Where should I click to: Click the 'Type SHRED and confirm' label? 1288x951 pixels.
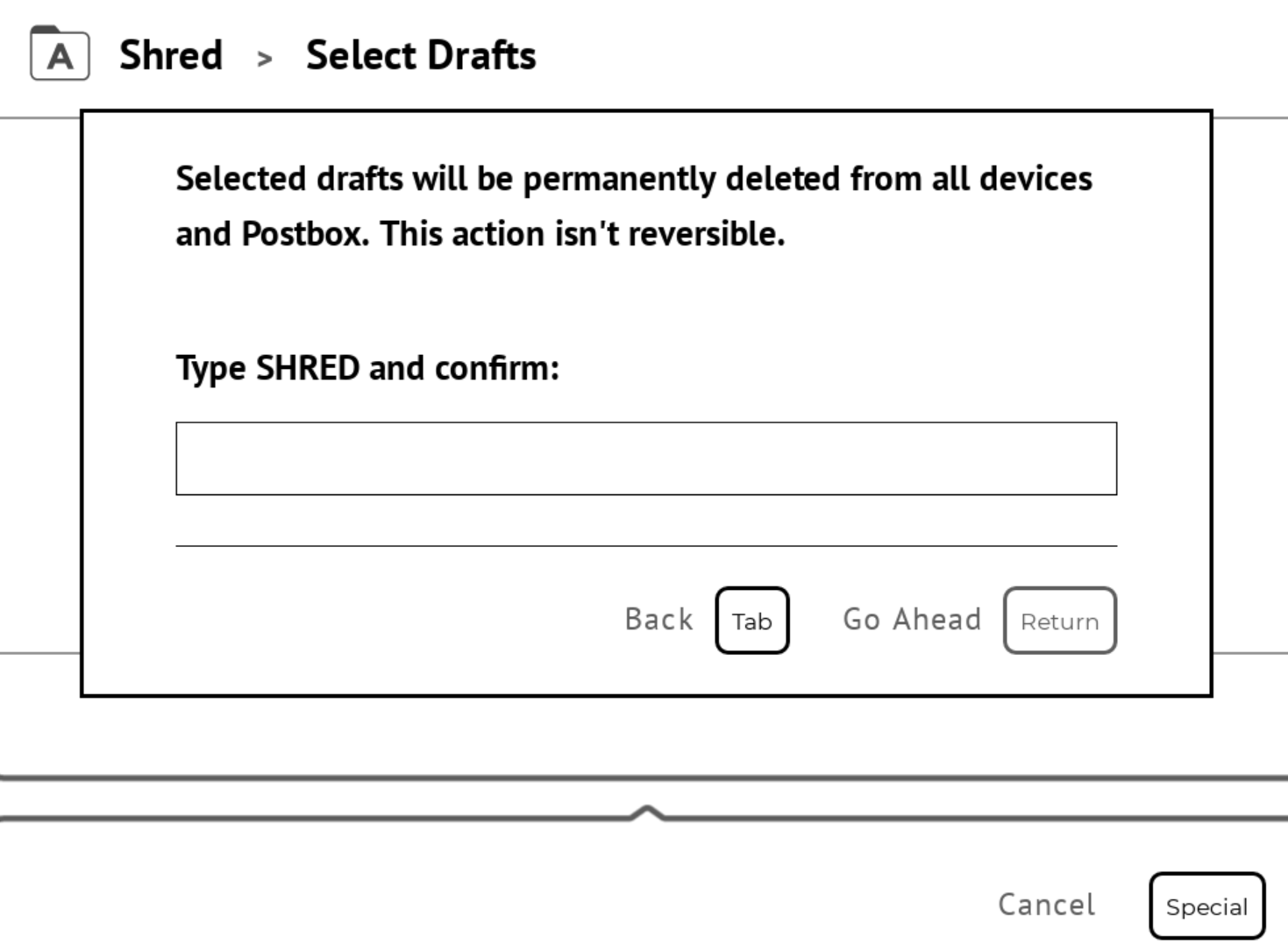(367, 368)
